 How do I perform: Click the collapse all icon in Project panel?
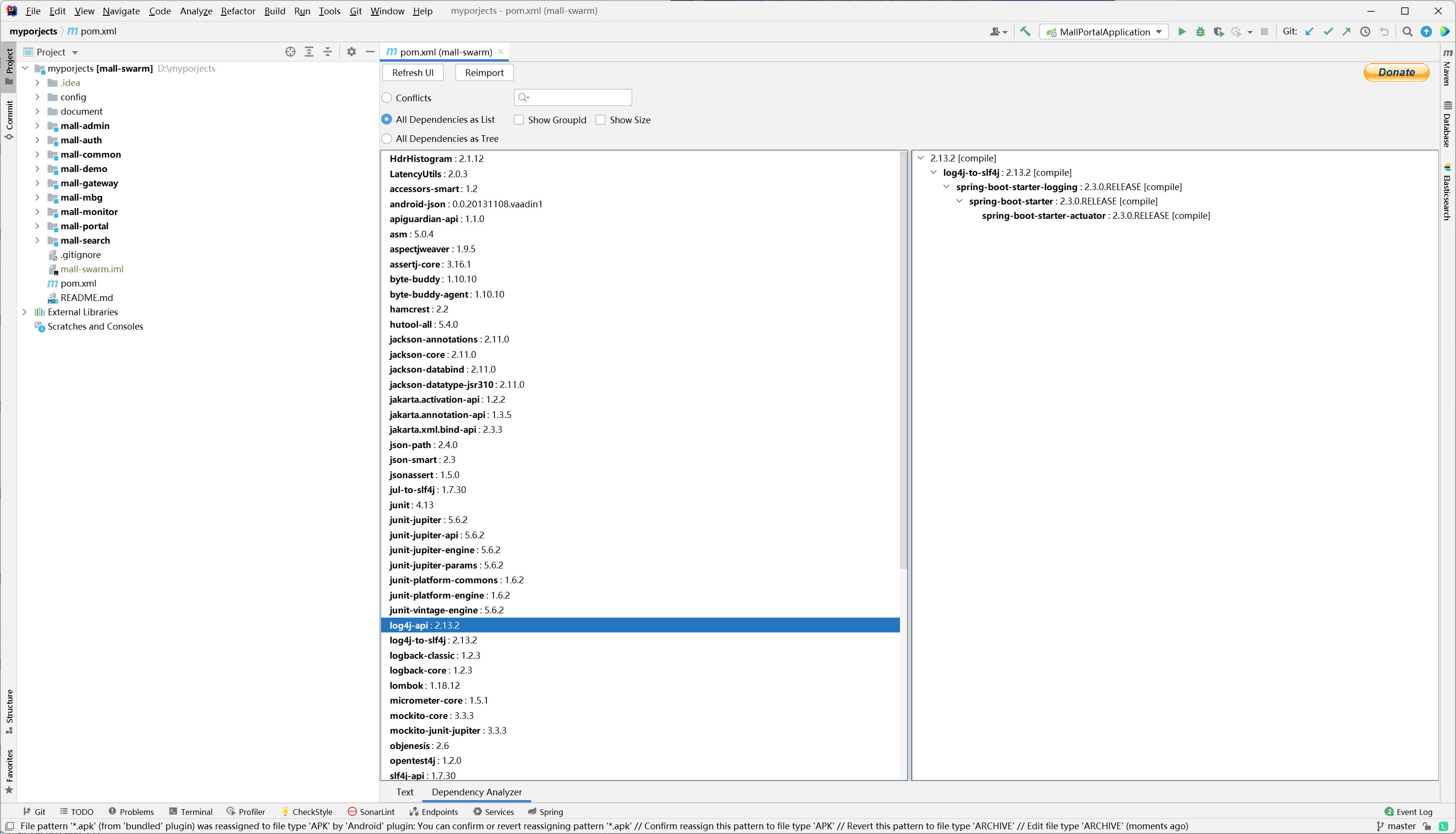coord(328,52)
